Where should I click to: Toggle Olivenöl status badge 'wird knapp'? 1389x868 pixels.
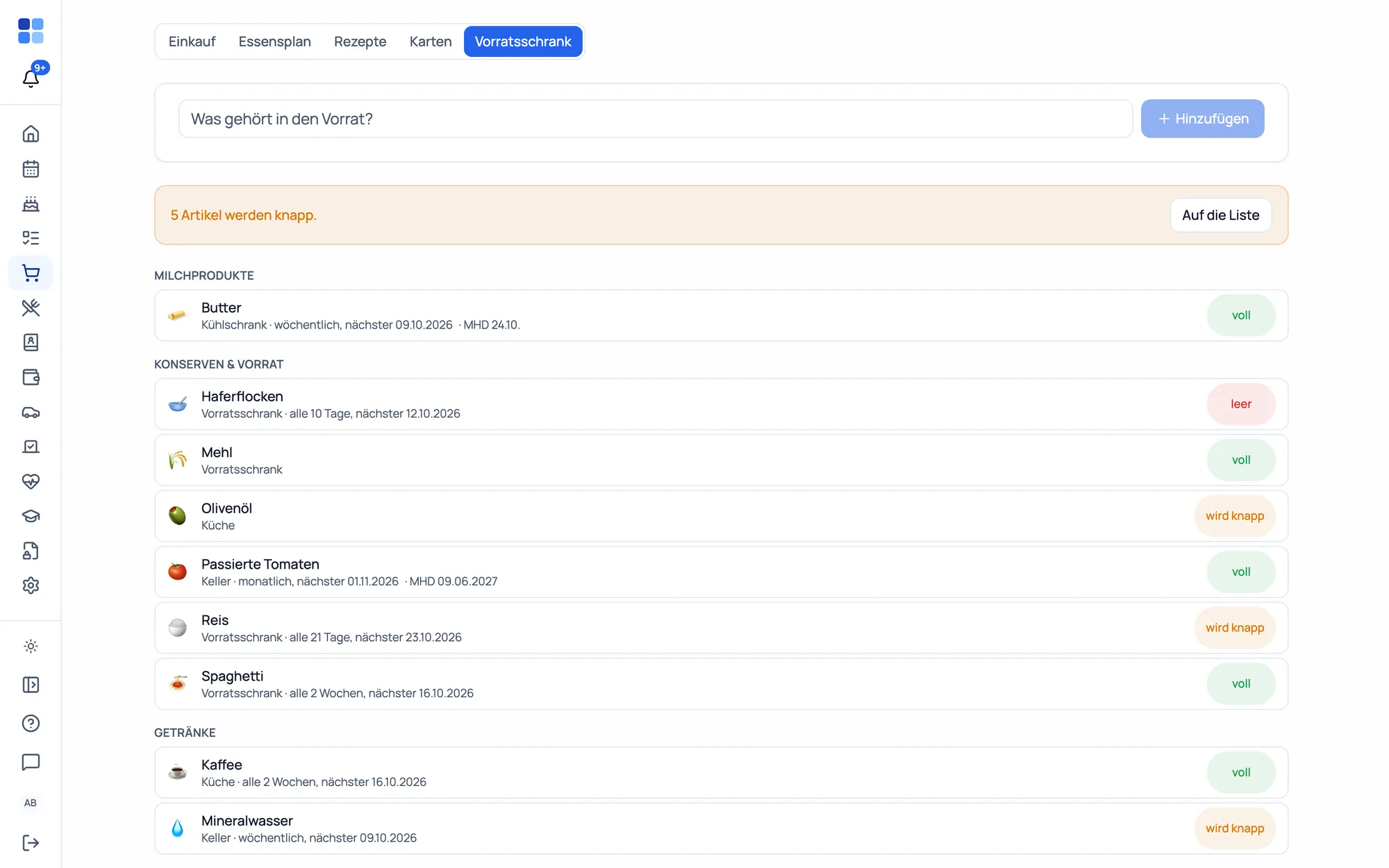[1235, 516]
